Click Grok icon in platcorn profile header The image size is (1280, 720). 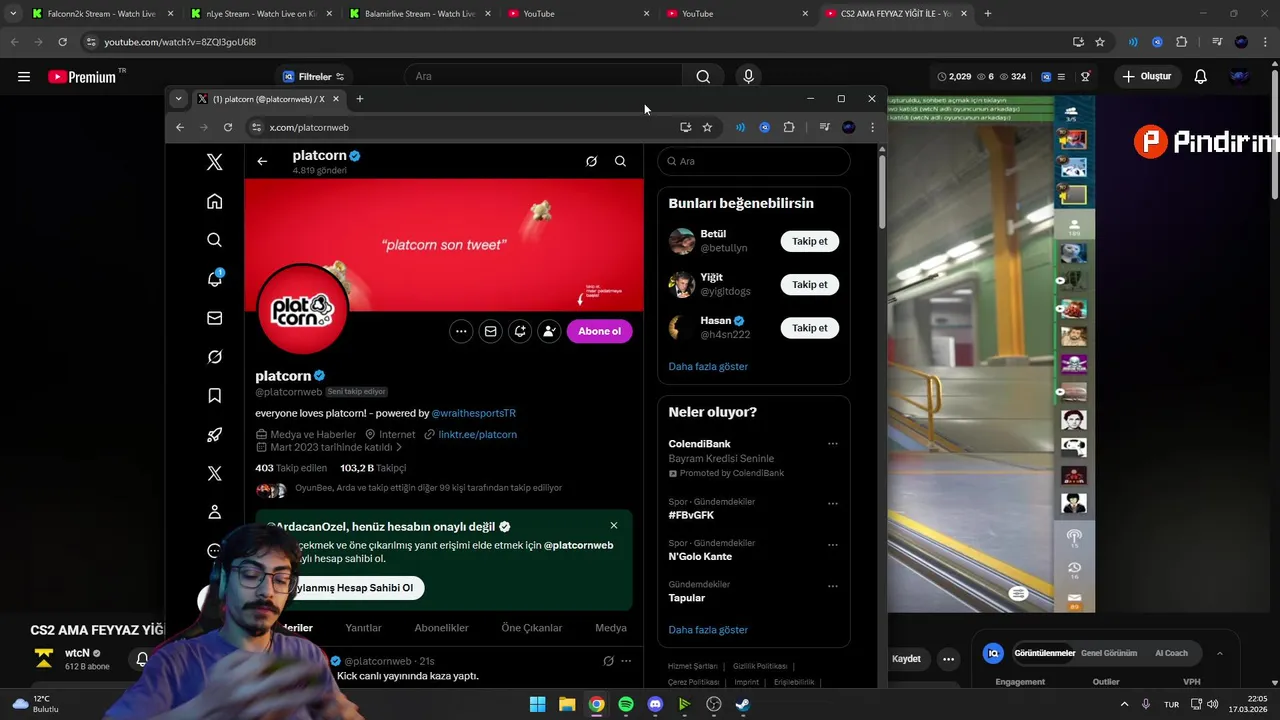click(591, 161)
